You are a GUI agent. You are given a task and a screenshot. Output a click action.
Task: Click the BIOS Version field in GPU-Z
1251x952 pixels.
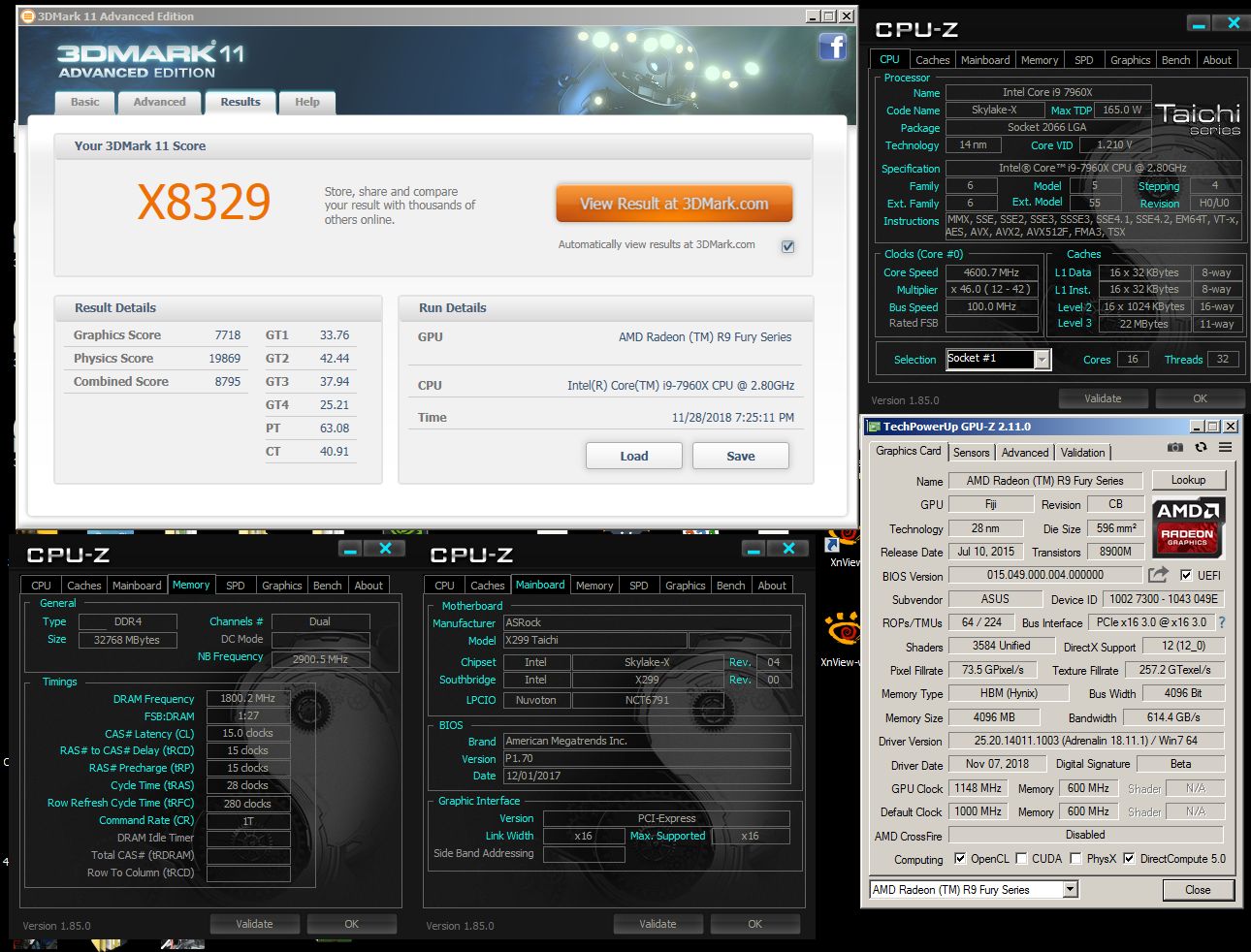1045,575
